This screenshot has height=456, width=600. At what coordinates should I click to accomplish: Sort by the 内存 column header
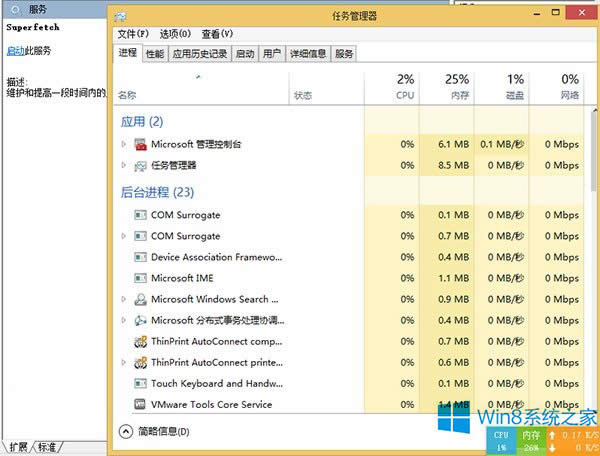pyautogui.click(x=447, y=88)
